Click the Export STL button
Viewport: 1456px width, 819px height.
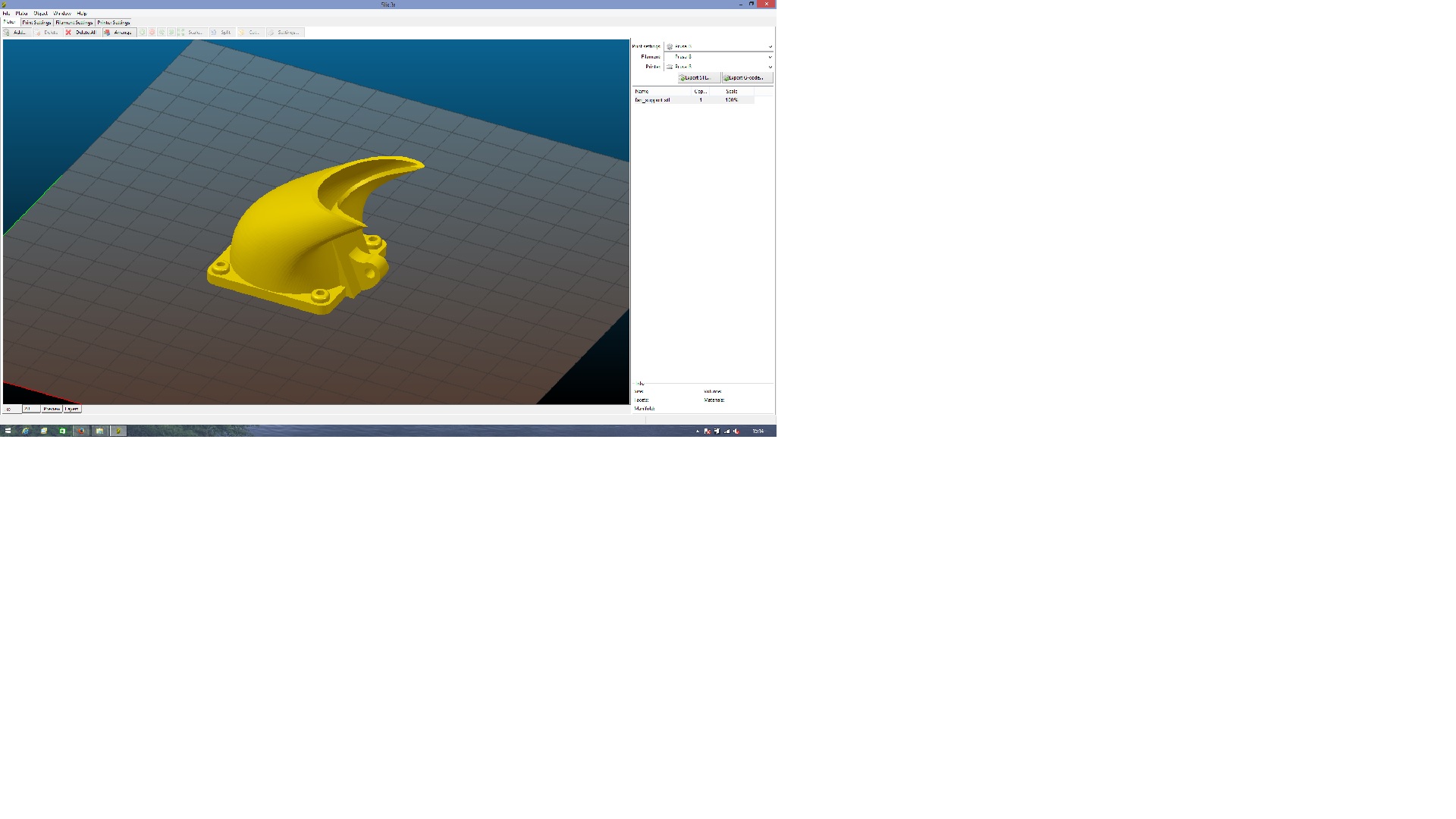tap(698, 78)
